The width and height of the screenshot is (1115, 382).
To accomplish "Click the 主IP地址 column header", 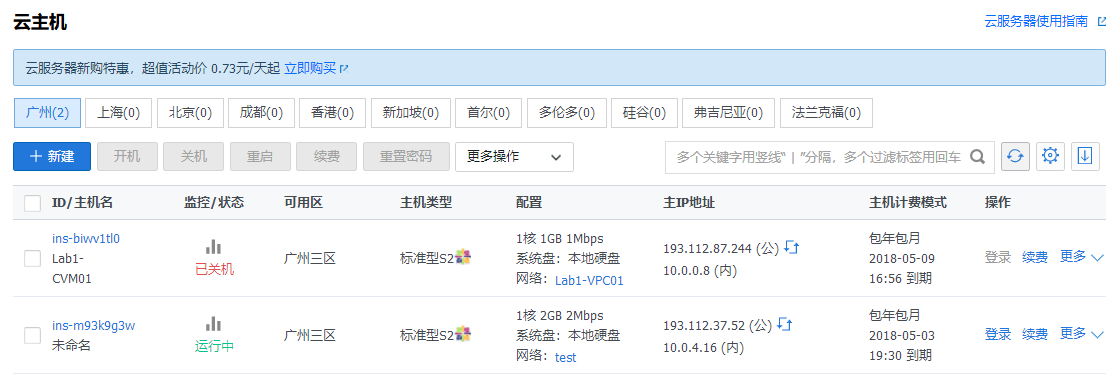I will (688, 203).
